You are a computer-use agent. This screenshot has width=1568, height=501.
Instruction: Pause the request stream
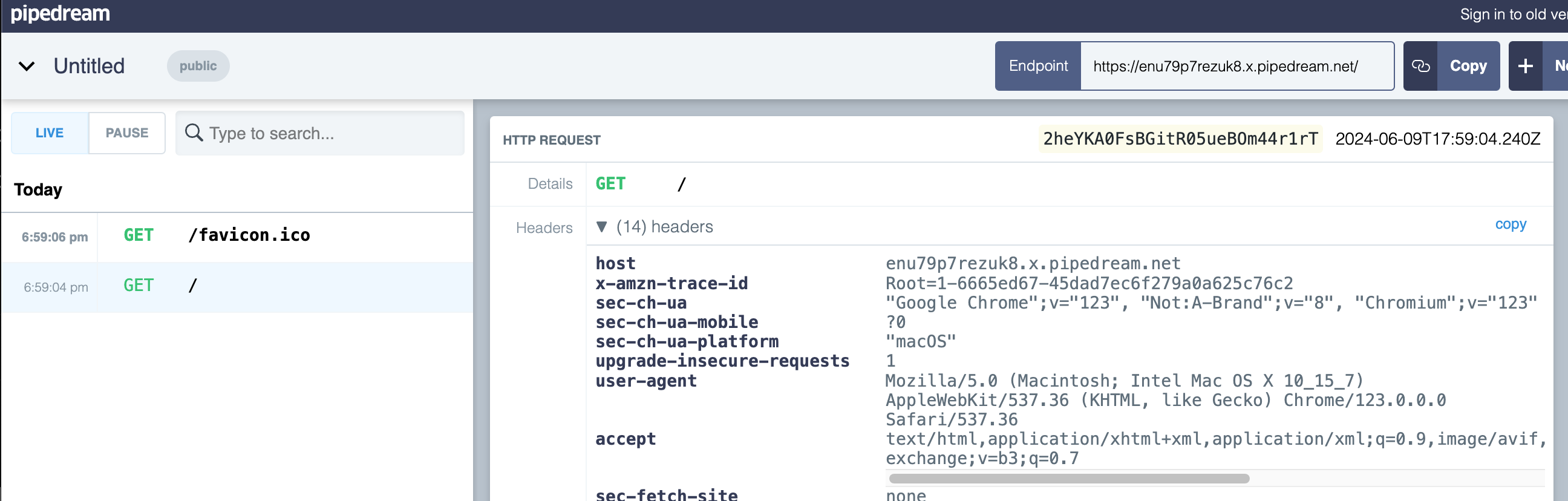point(126,133)
